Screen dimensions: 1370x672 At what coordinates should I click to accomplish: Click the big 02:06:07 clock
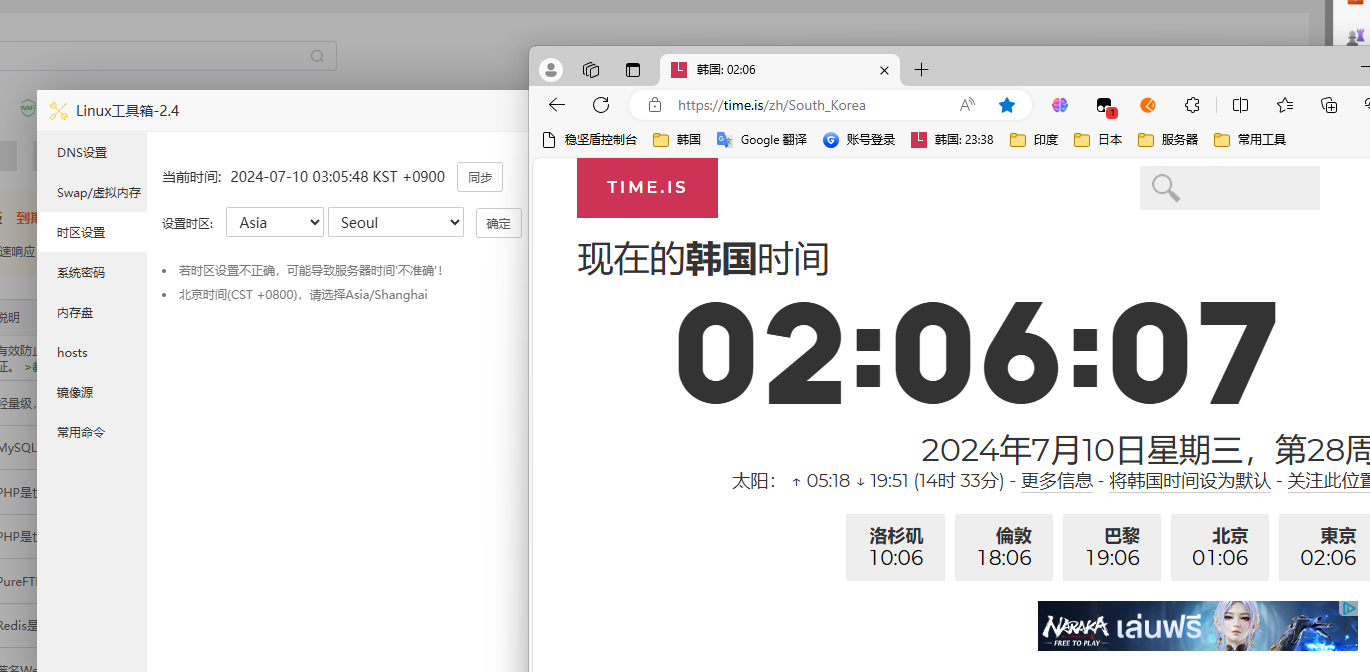click(x=976, y=355)
